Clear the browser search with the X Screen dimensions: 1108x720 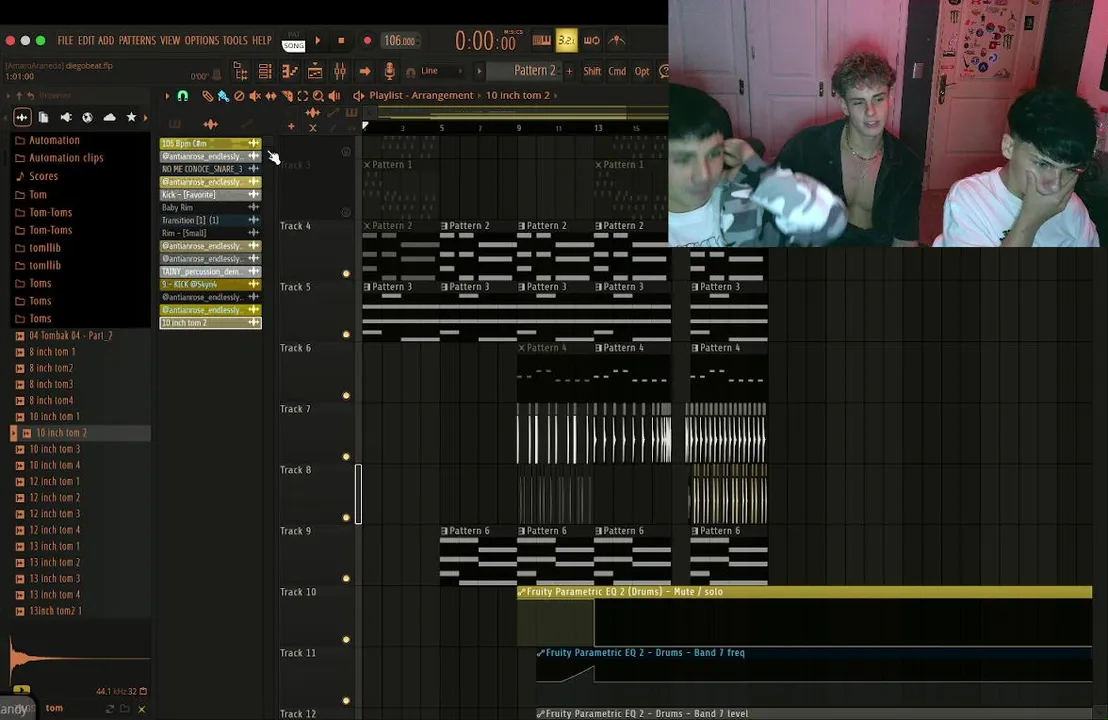pos(141,709)
